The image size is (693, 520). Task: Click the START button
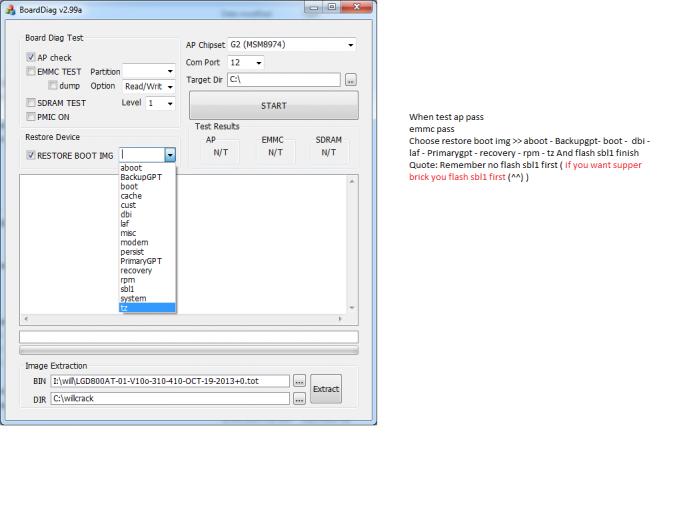(274, 106)
